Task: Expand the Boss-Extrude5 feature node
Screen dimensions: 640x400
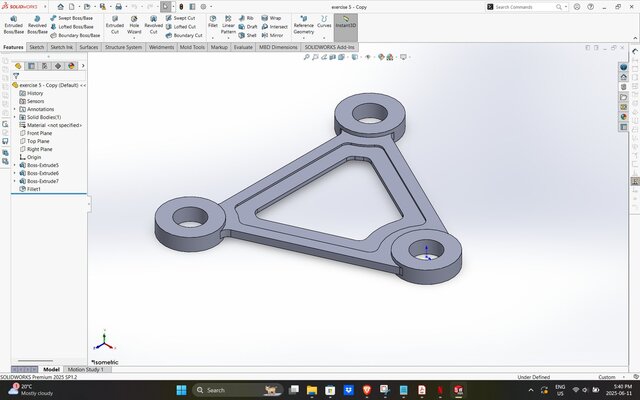Action: (x=15, y=165)
